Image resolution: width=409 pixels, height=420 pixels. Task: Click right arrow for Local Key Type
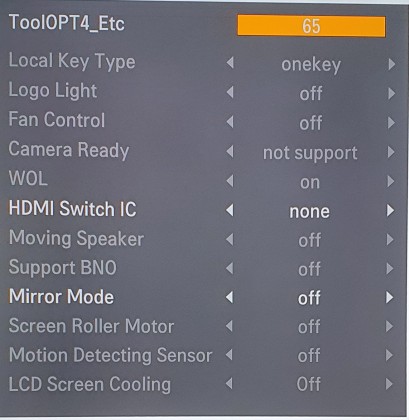pyautogui.click(x=391, y=64)
